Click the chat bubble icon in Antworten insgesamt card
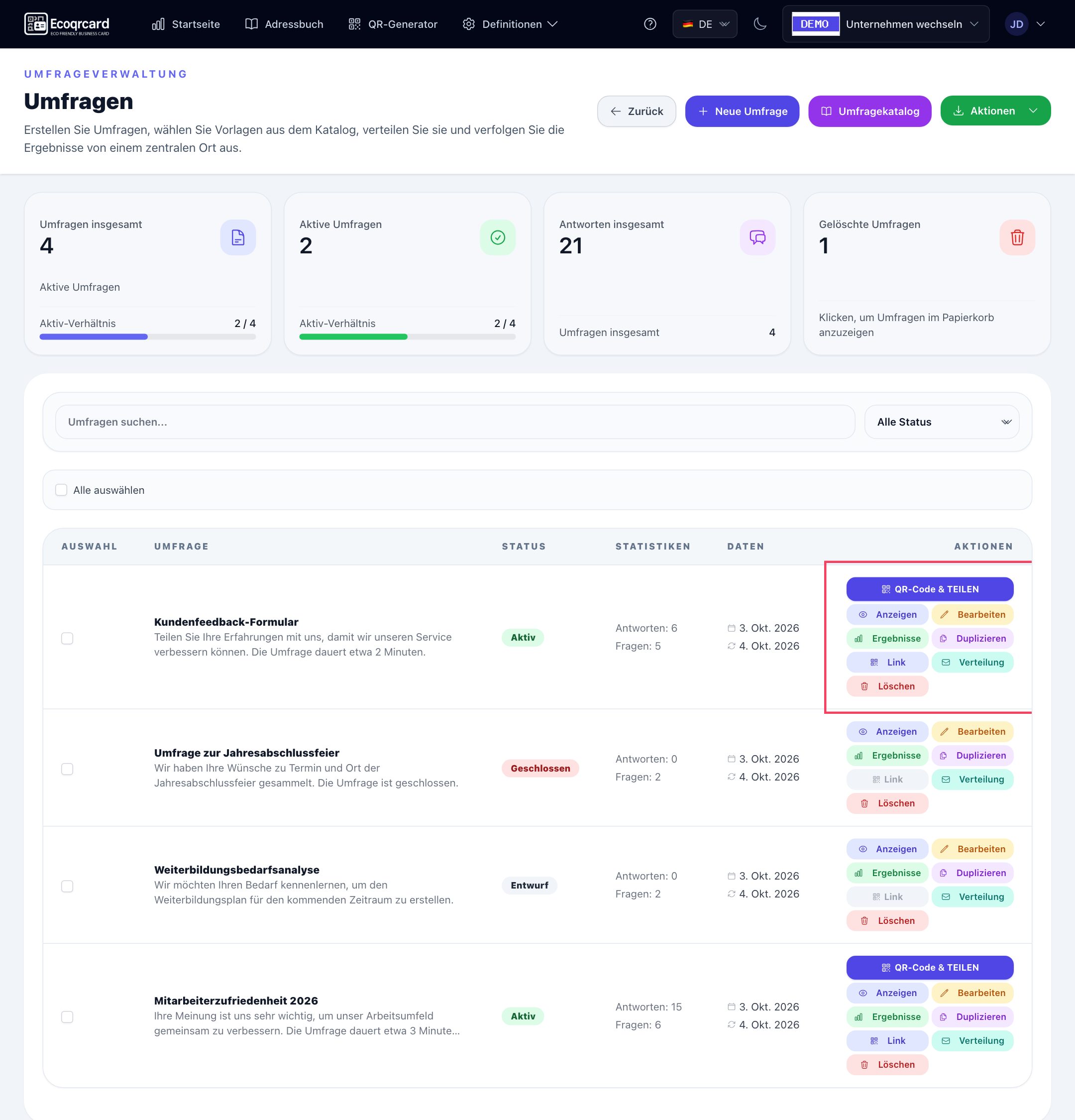 (x=757, y=237)
